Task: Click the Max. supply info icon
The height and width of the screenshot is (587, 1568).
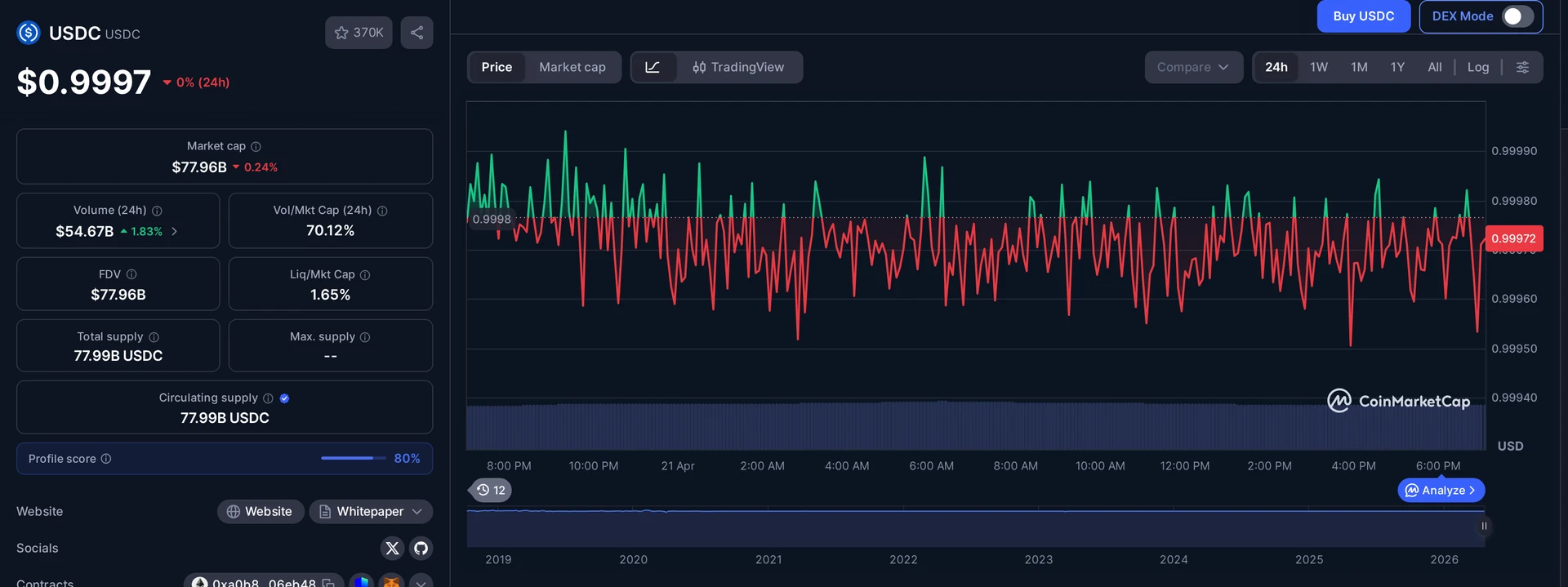Action: pyautogui.click(x=365, y=337)
